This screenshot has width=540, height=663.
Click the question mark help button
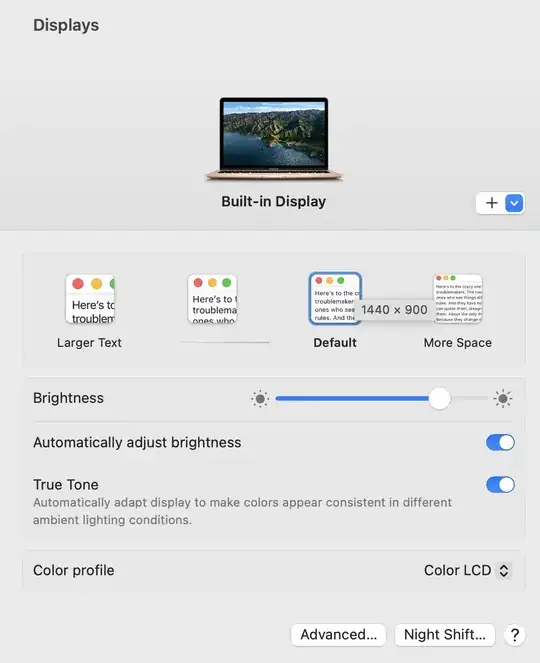pyautogui.click(x=515, y=635)
